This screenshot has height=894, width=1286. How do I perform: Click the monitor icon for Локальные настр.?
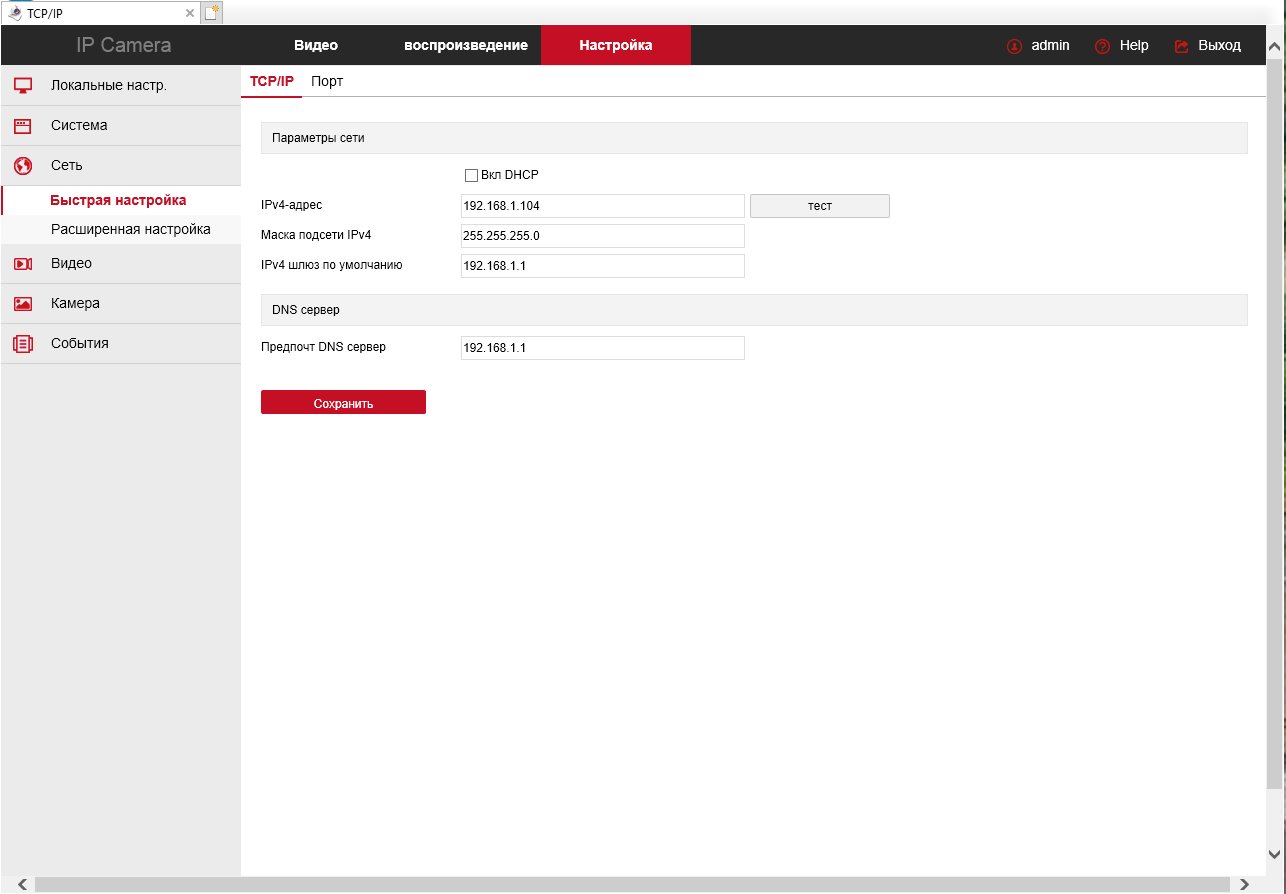pyautogui.click(x=23, y=86)
